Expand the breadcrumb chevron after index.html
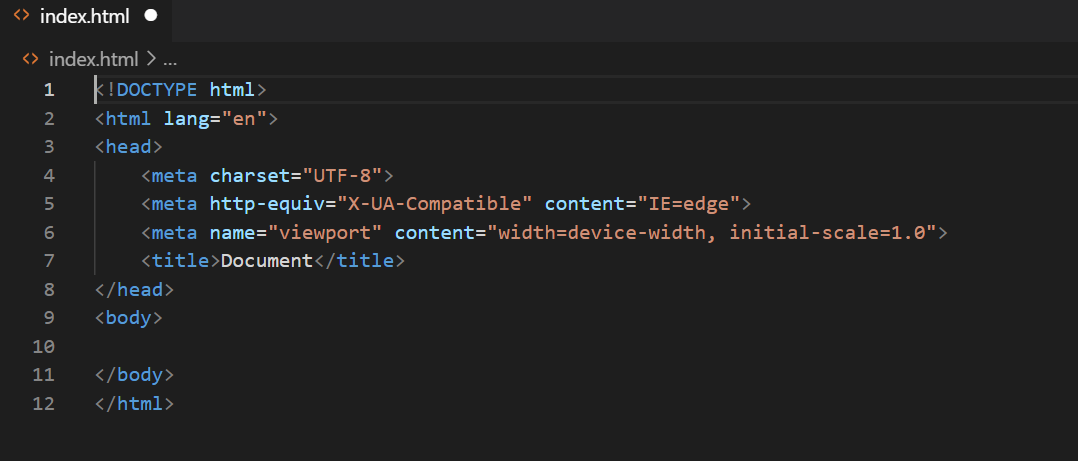Image resolution: width=1078 pixels, height=461 pixels. (151, 59)
